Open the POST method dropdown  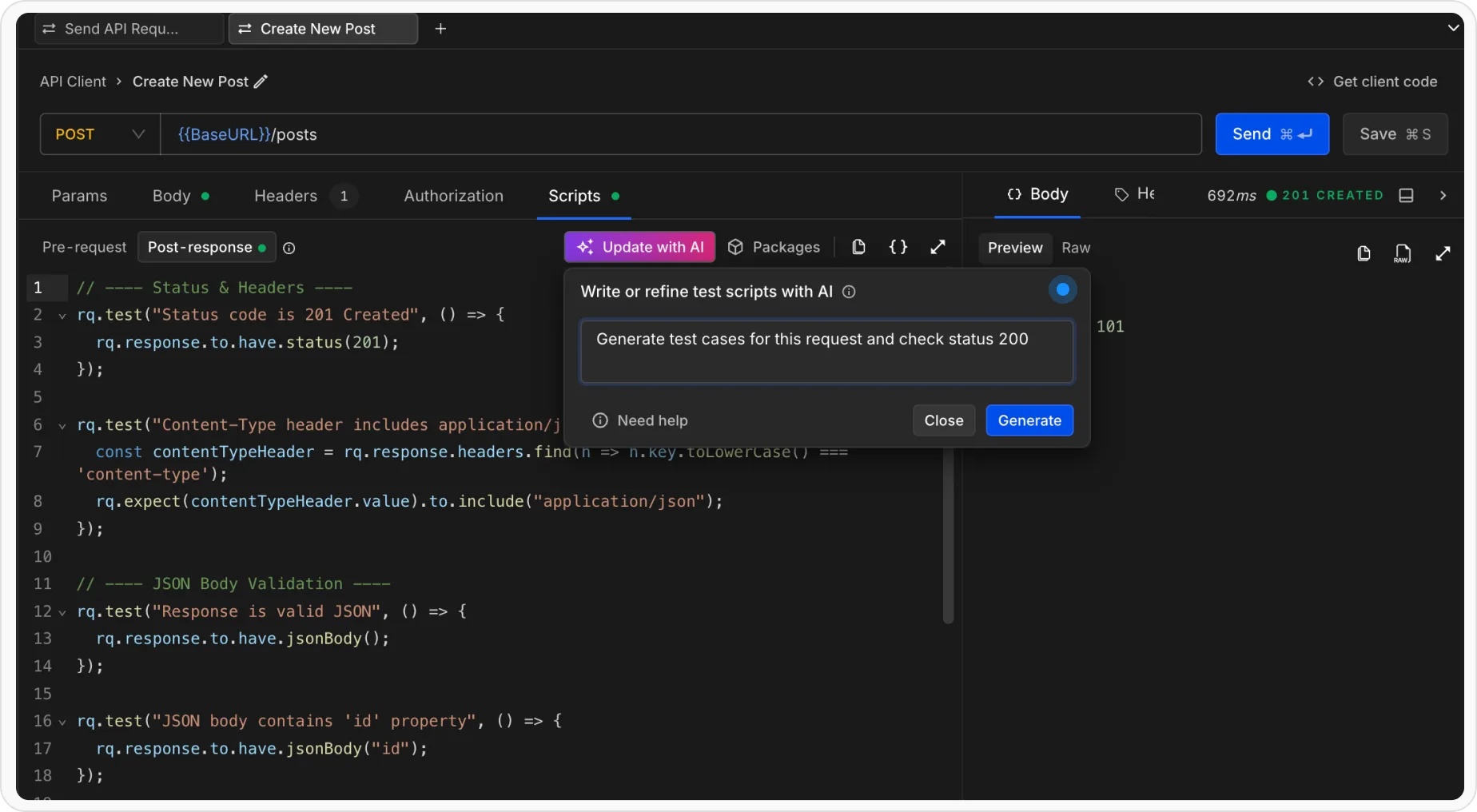98,133
